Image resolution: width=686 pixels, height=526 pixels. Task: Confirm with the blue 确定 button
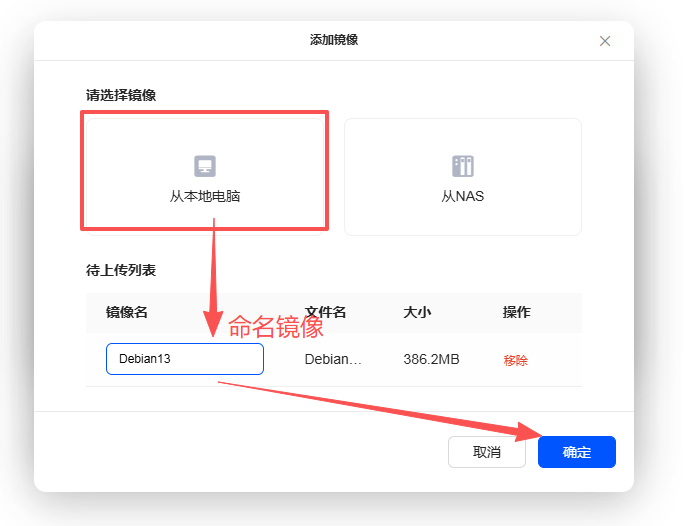576,452
